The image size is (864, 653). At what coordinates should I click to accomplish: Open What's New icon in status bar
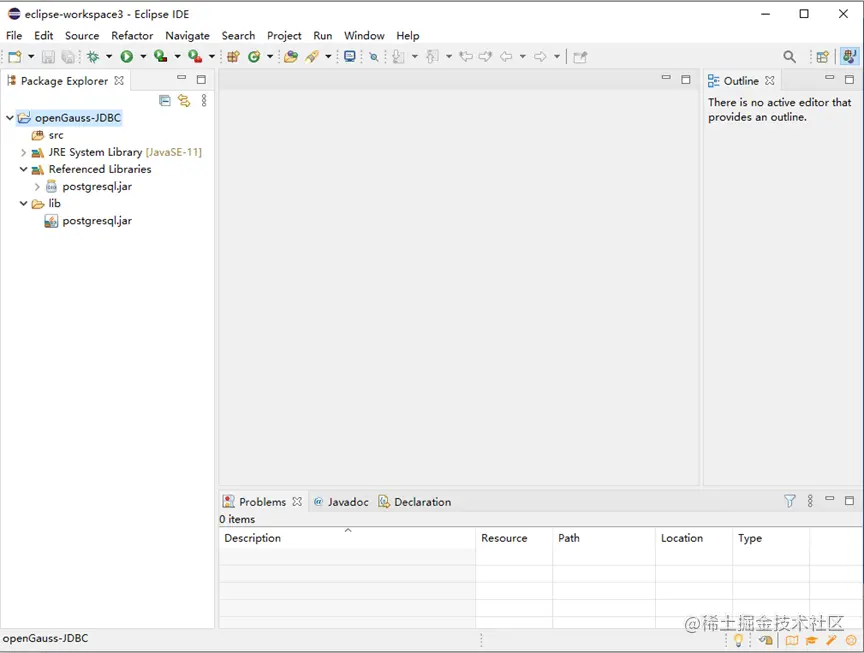click(x=851, y=640)
